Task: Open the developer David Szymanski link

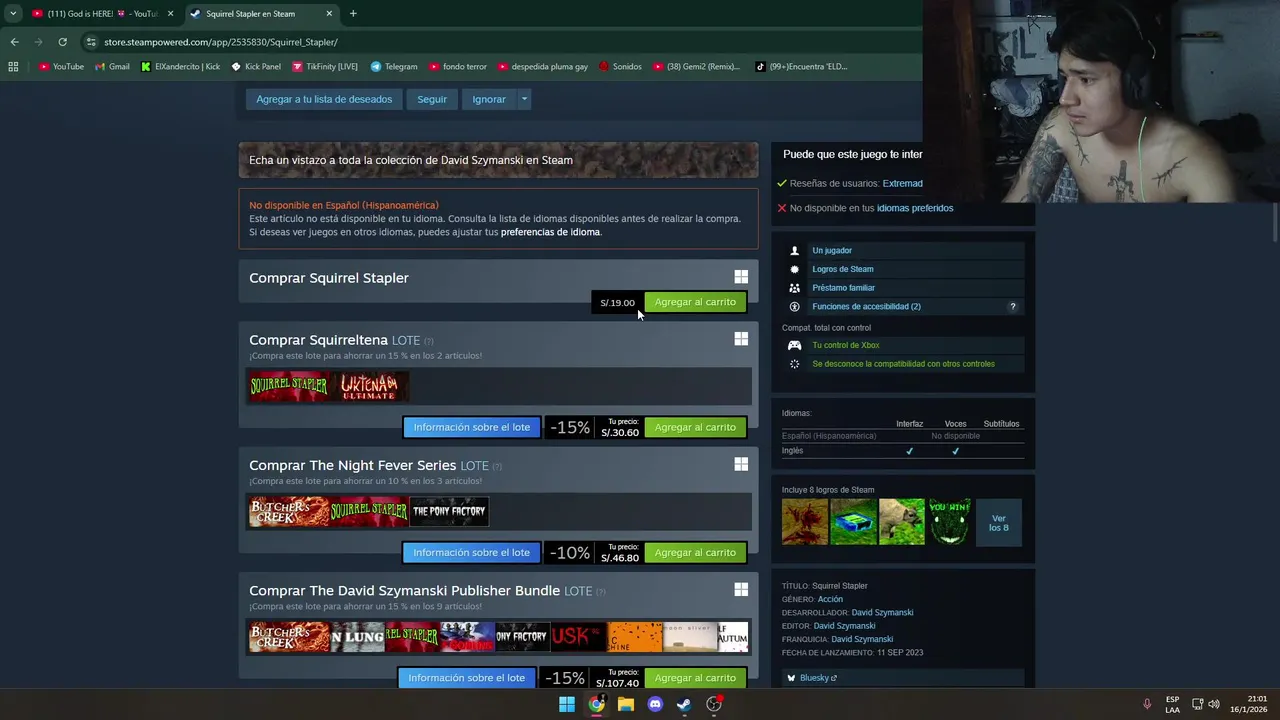Action: (882, 612)
